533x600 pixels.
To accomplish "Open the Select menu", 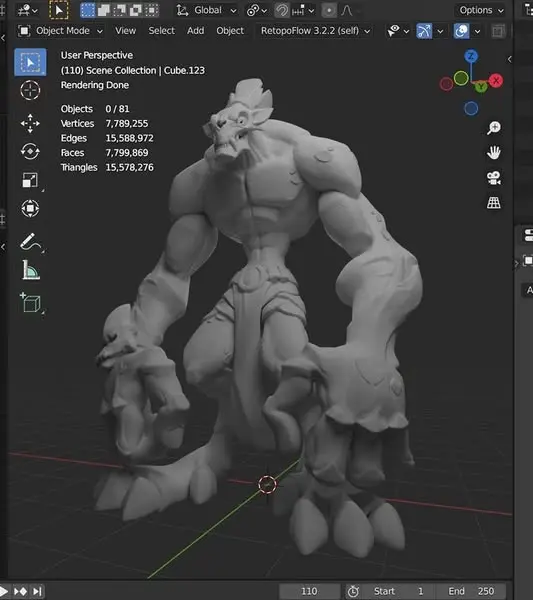I will pyautogui.click(x=161, y=31).
